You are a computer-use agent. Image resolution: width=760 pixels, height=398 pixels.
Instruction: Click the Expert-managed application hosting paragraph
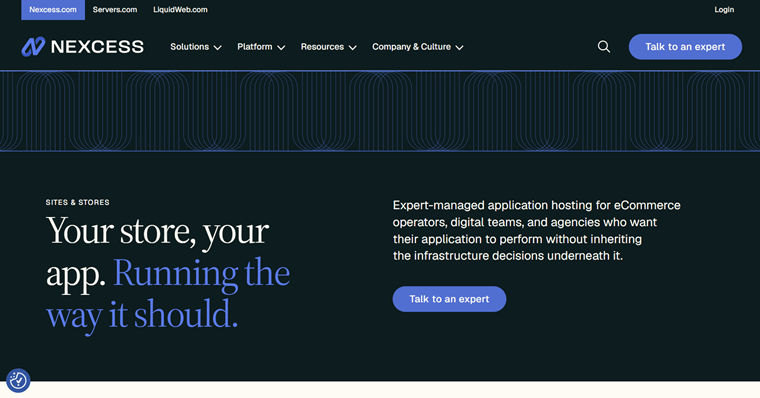(537, 230)
